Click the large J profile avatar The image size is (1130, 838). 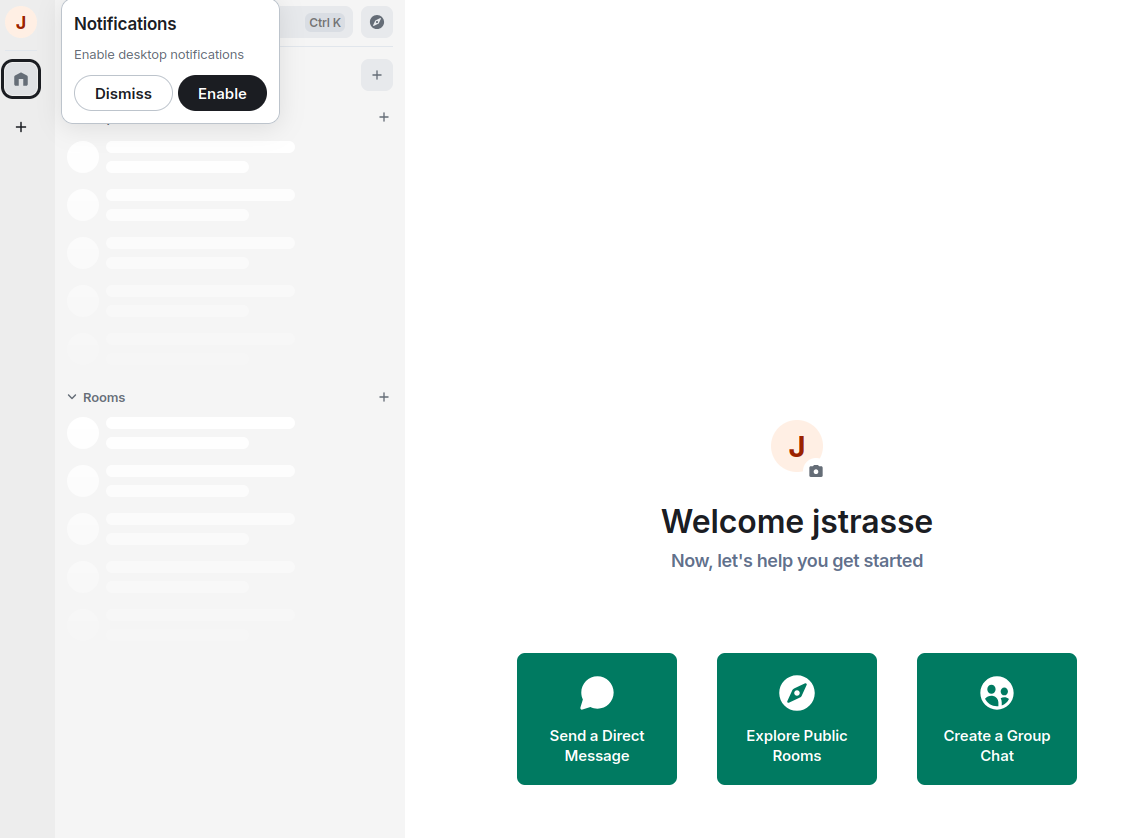(796, 446)
